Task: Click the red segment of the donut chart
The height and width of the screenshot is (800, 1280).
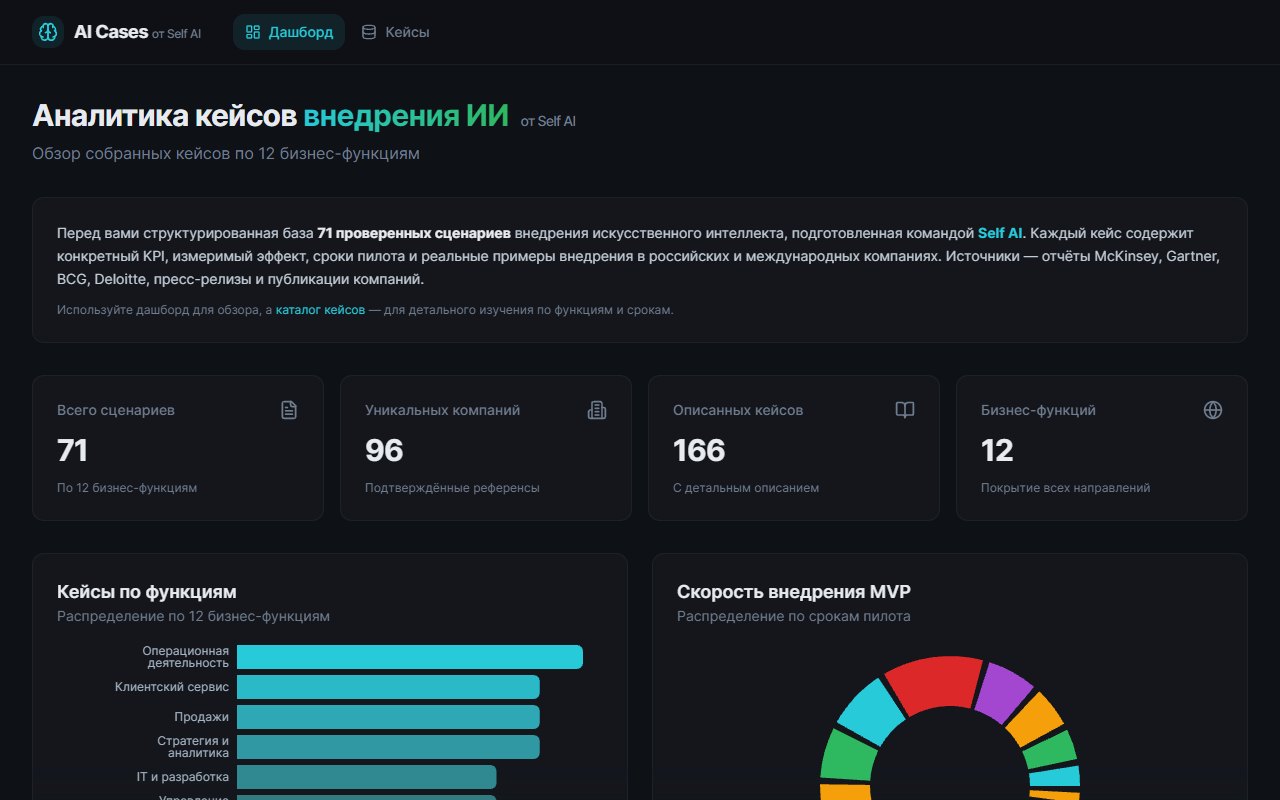Action: click(935, 682)
